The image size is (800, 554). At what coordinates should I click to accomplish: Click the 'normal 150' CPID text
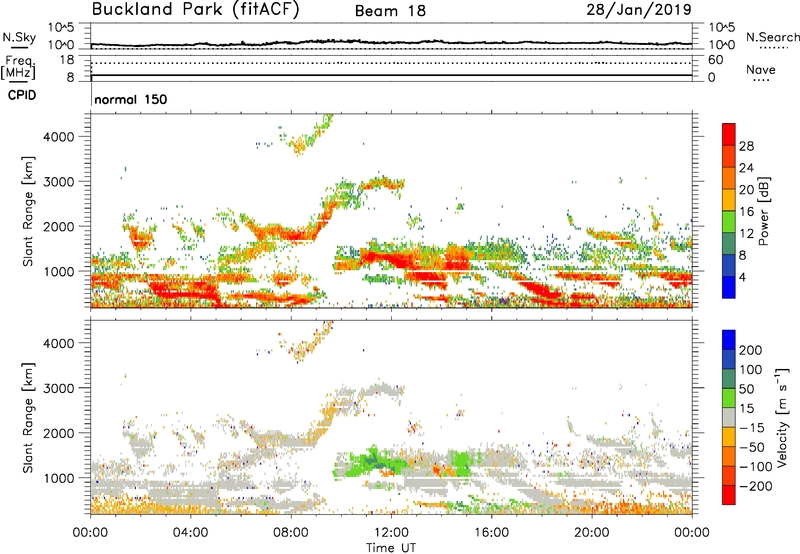(x=131, y=99)
